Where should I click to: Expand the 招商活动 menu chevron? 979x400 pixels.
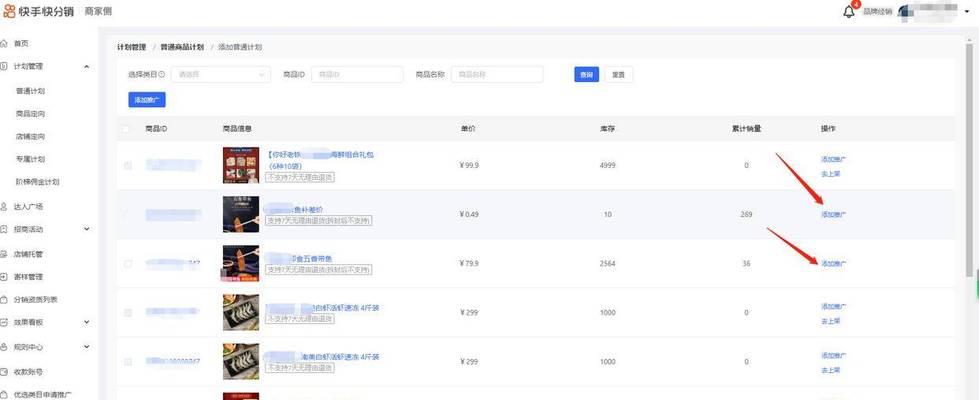pyautogui.click(x=86, y=229)
